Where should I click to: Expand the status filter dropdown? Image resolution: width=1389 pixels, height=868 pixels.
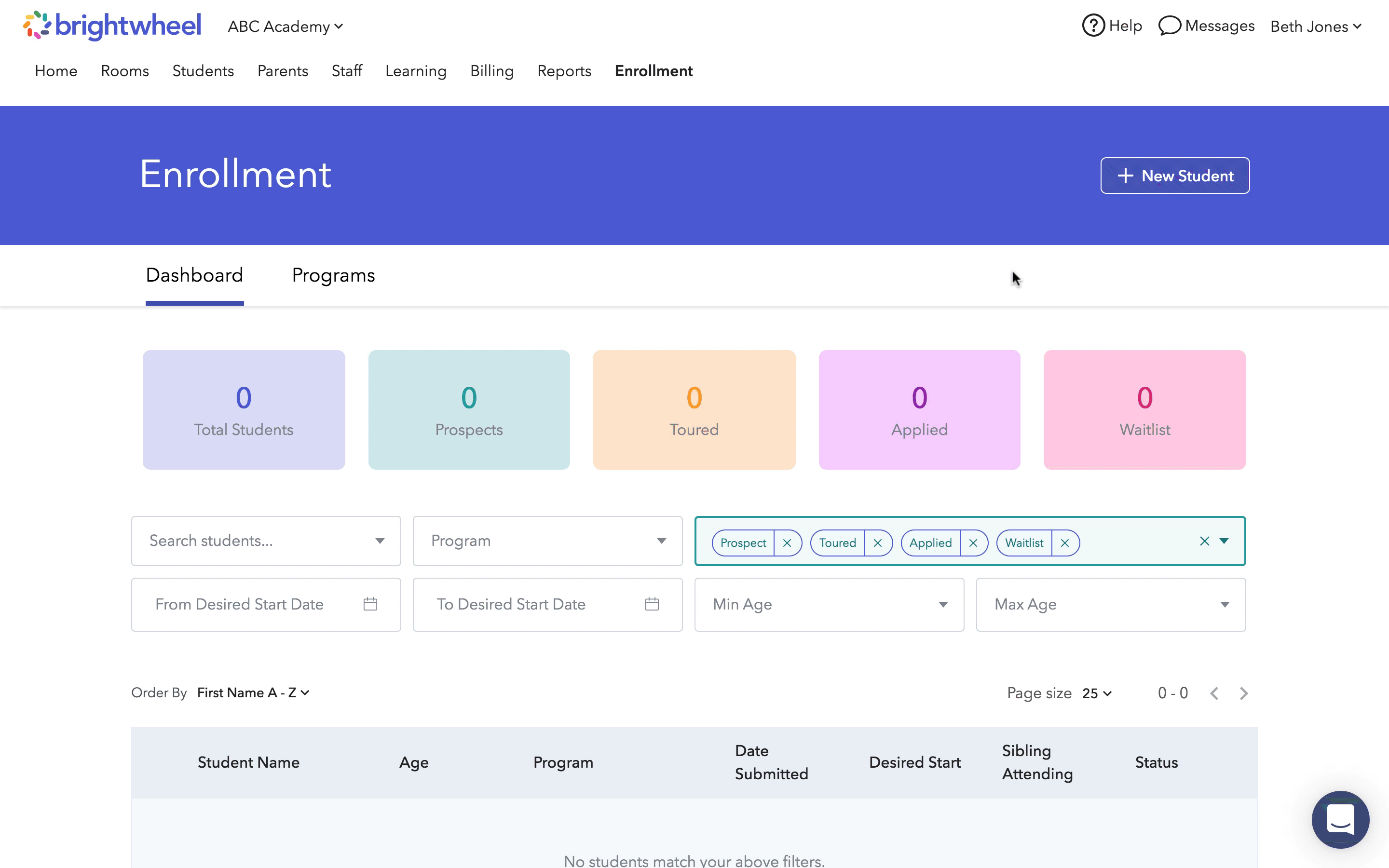click(1223, 541)
